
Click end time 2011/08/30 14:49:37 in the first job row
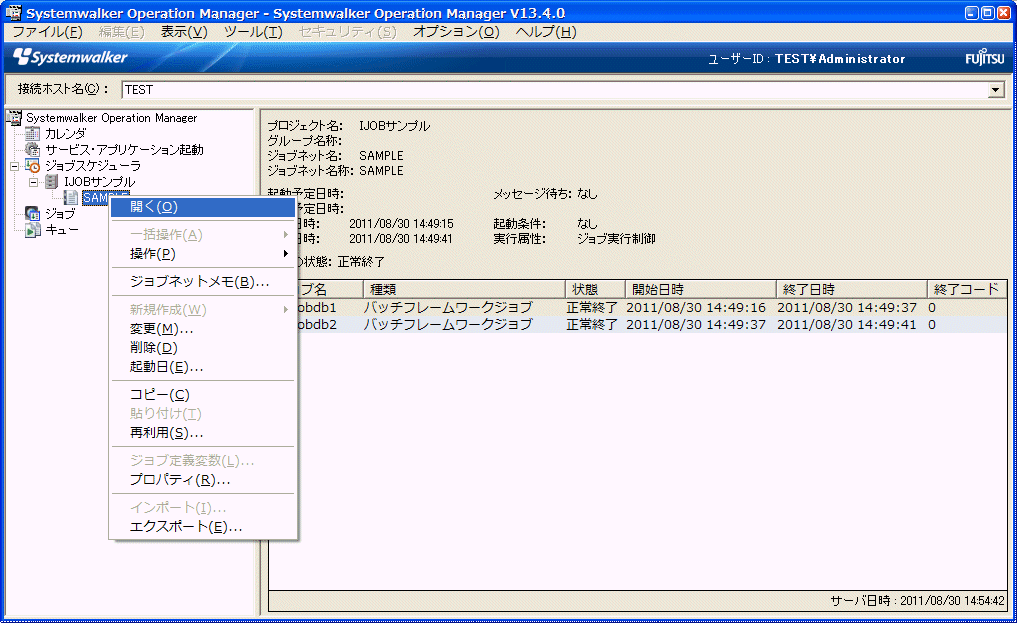click(x=847, y=307)
